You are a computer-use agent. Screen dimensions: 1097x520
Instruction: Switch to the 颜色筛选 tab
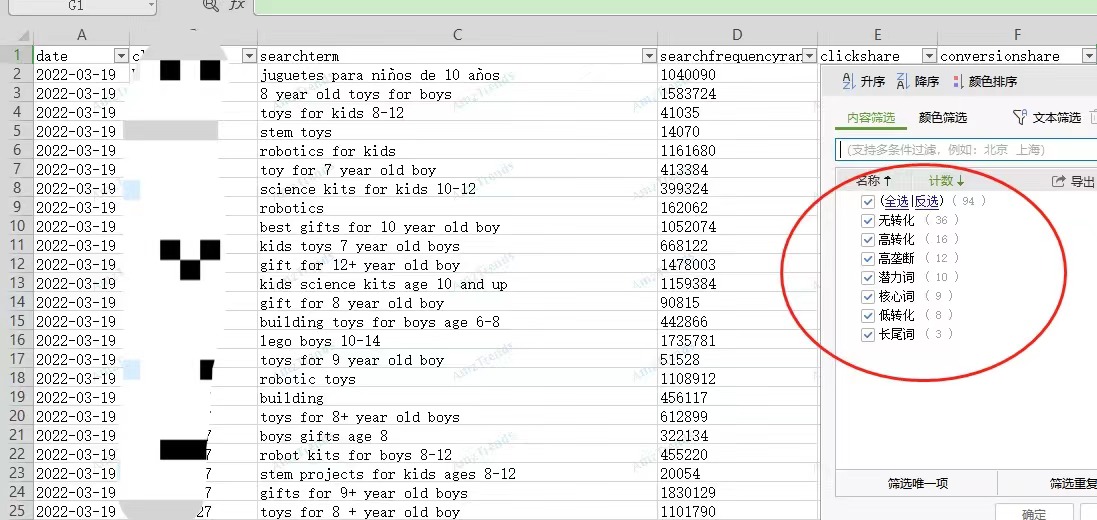tap(943, 118)
